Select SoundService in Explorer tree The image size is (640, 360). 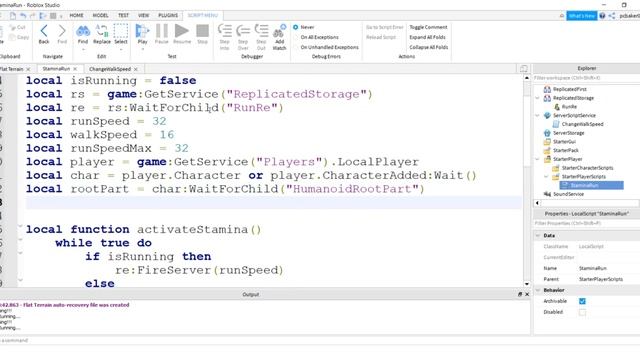(x=568, y=194)
